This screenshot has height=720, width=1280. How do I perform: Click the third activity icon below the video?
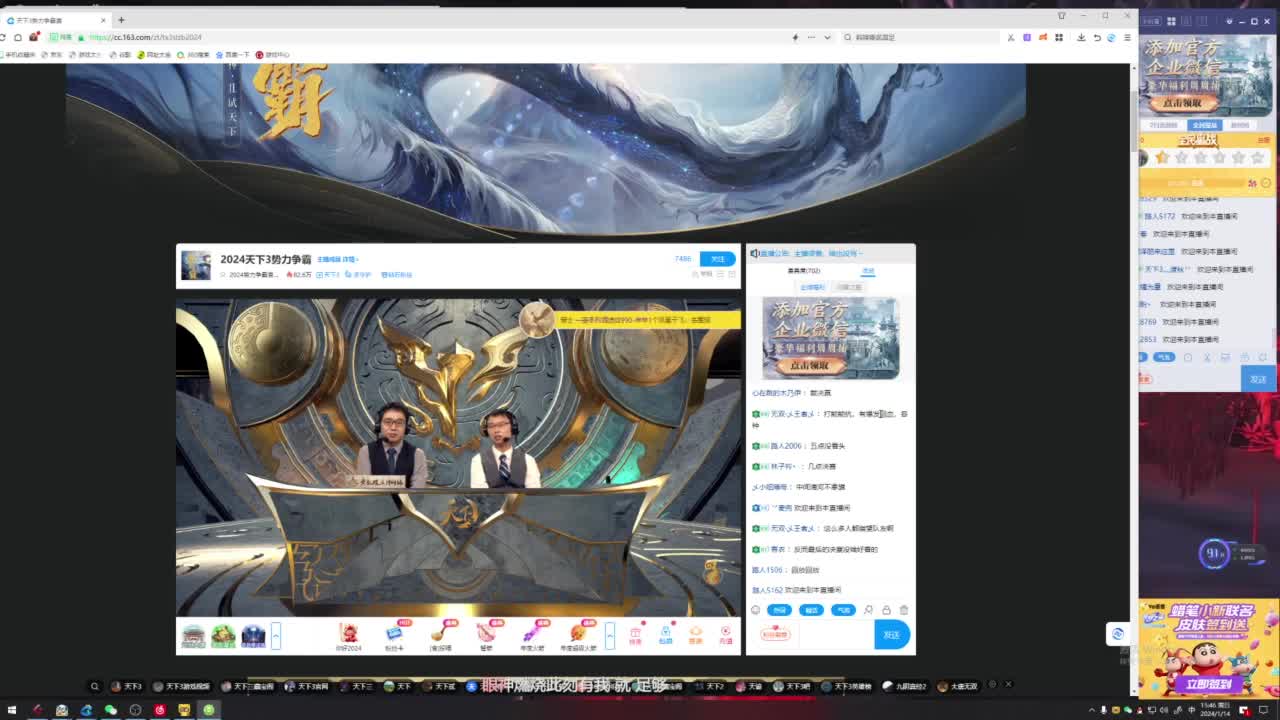click(x=253, y=635)
